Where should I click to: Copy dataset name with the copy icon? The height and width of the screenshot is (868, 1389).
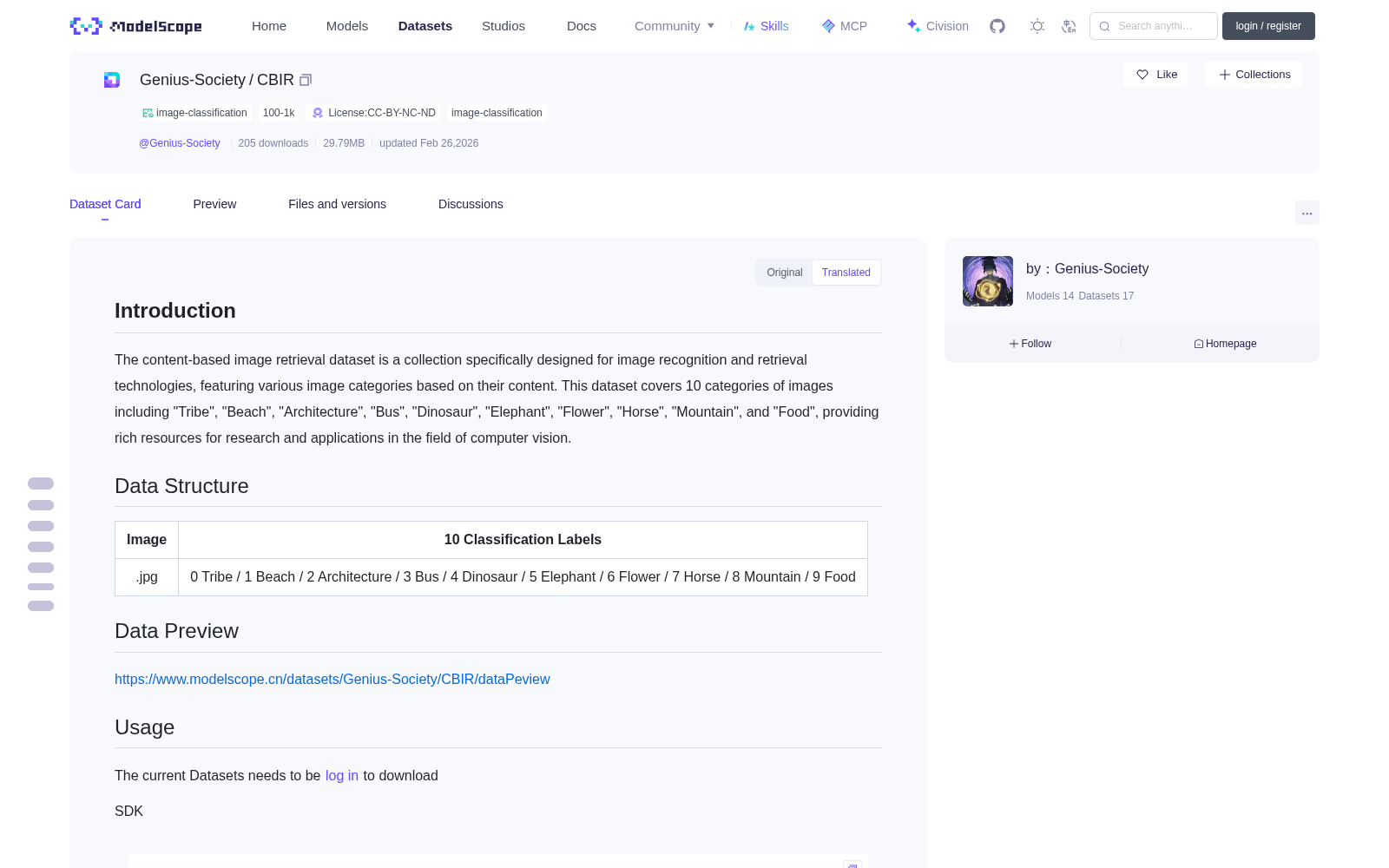[306, 80]
